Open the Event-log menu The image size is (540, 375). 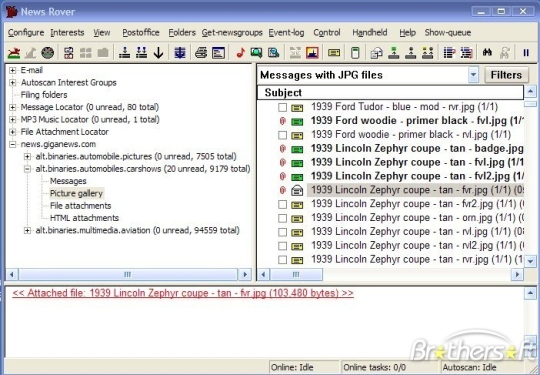(x=286, y=33)
